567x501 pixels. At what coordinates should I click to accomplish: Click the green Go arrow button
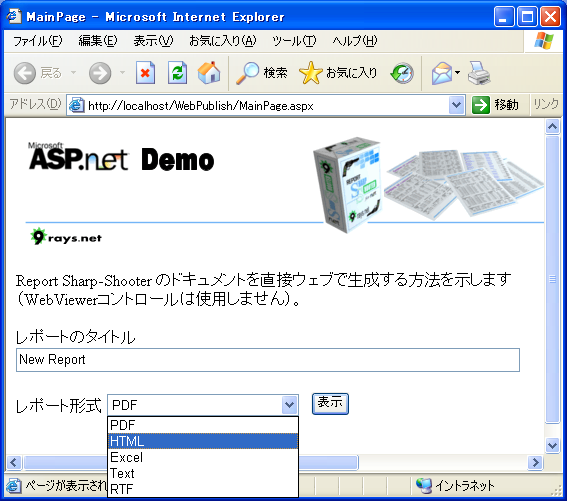481,105
